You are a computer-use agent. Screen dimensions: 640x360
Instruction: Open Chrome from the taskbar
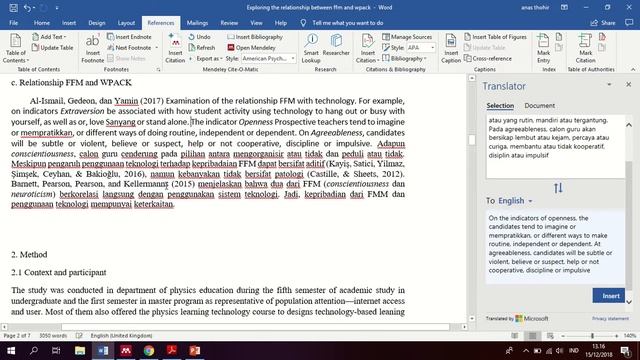pos(149,351)
